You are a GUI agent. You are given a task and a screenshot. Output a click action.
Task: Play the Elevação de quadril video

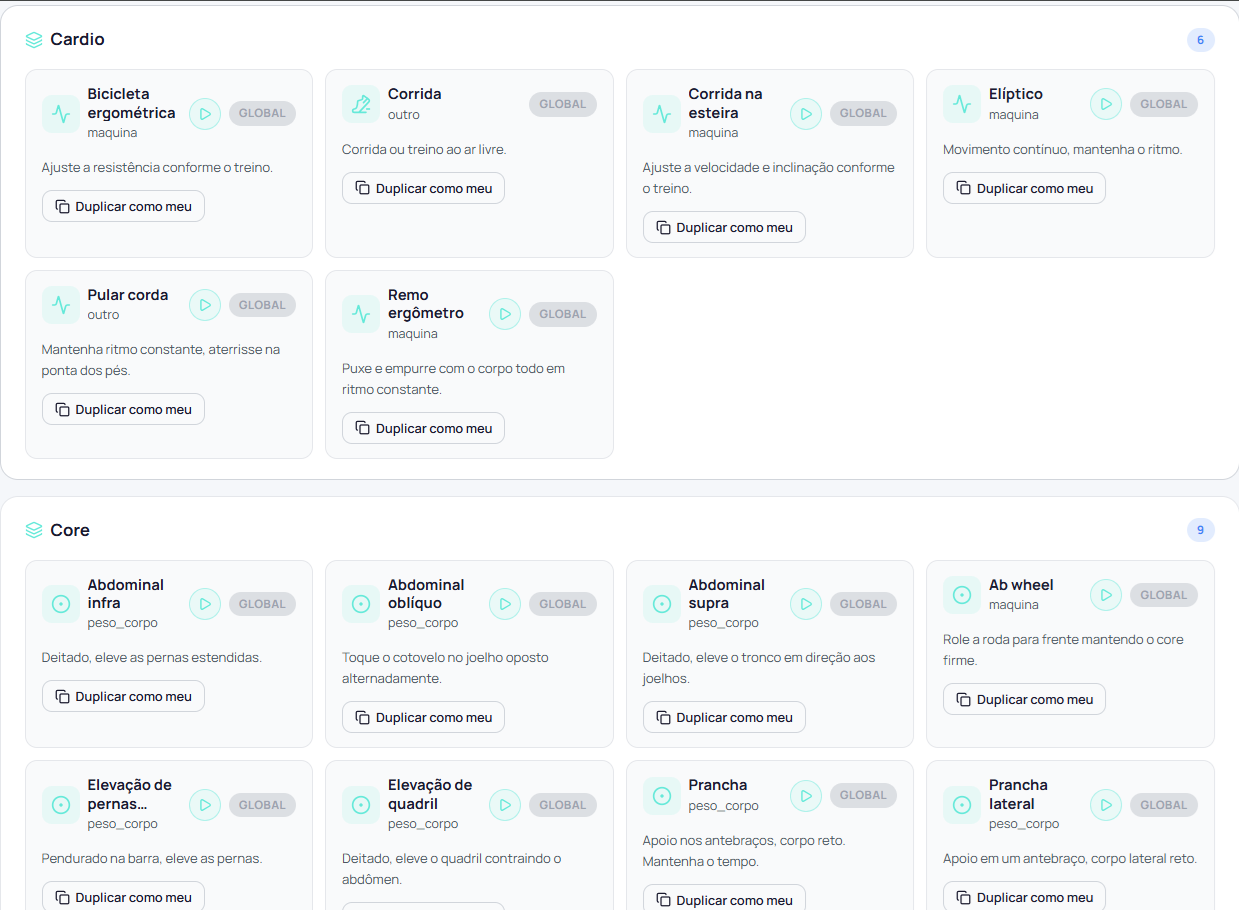505,805
